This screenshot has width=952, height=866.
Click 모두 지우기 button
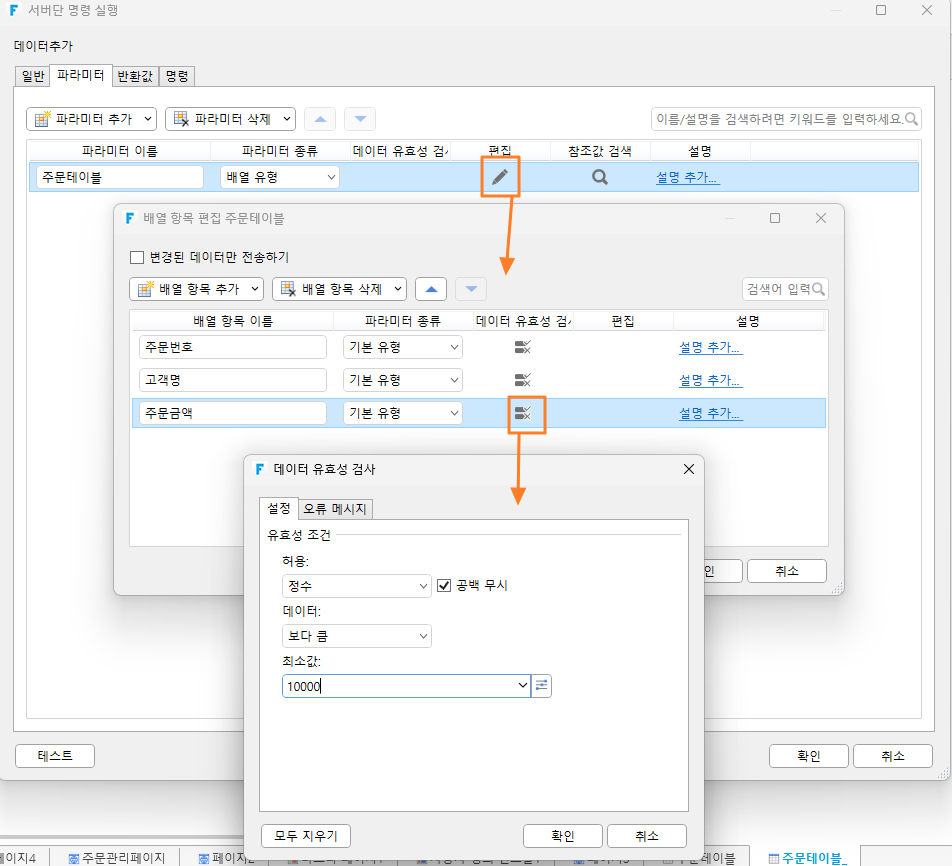306,836
